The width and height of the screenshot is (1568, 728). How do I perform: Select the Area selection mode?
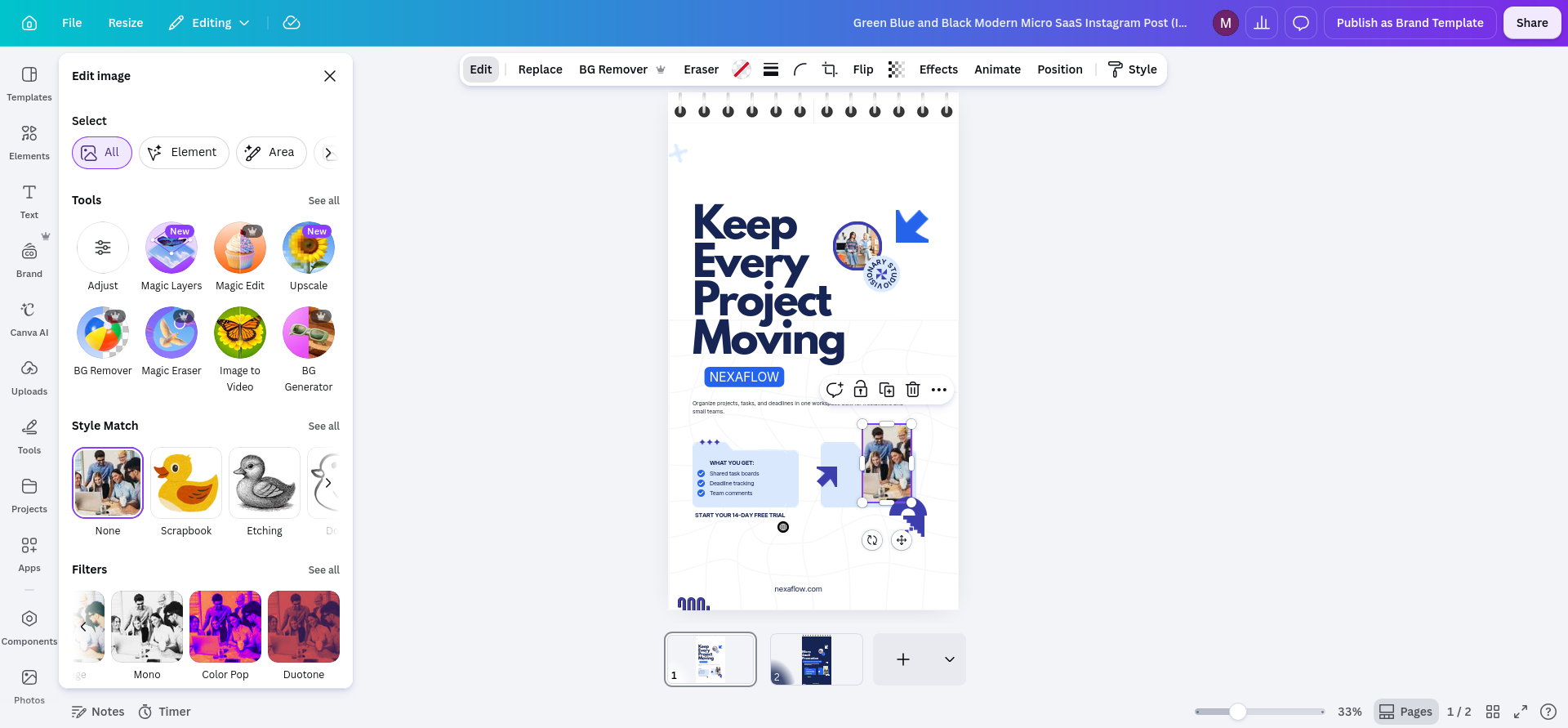point(271,153)
